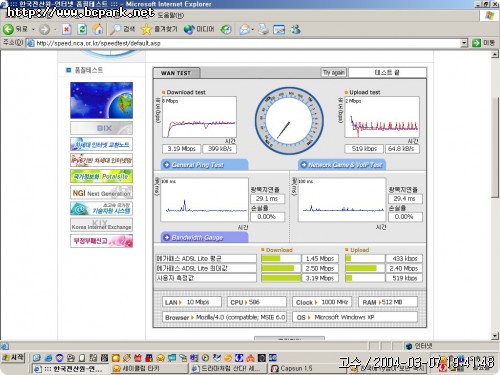Click the Try again button
This screenshot has width=500, height=375.
click(x=334, y=72)
